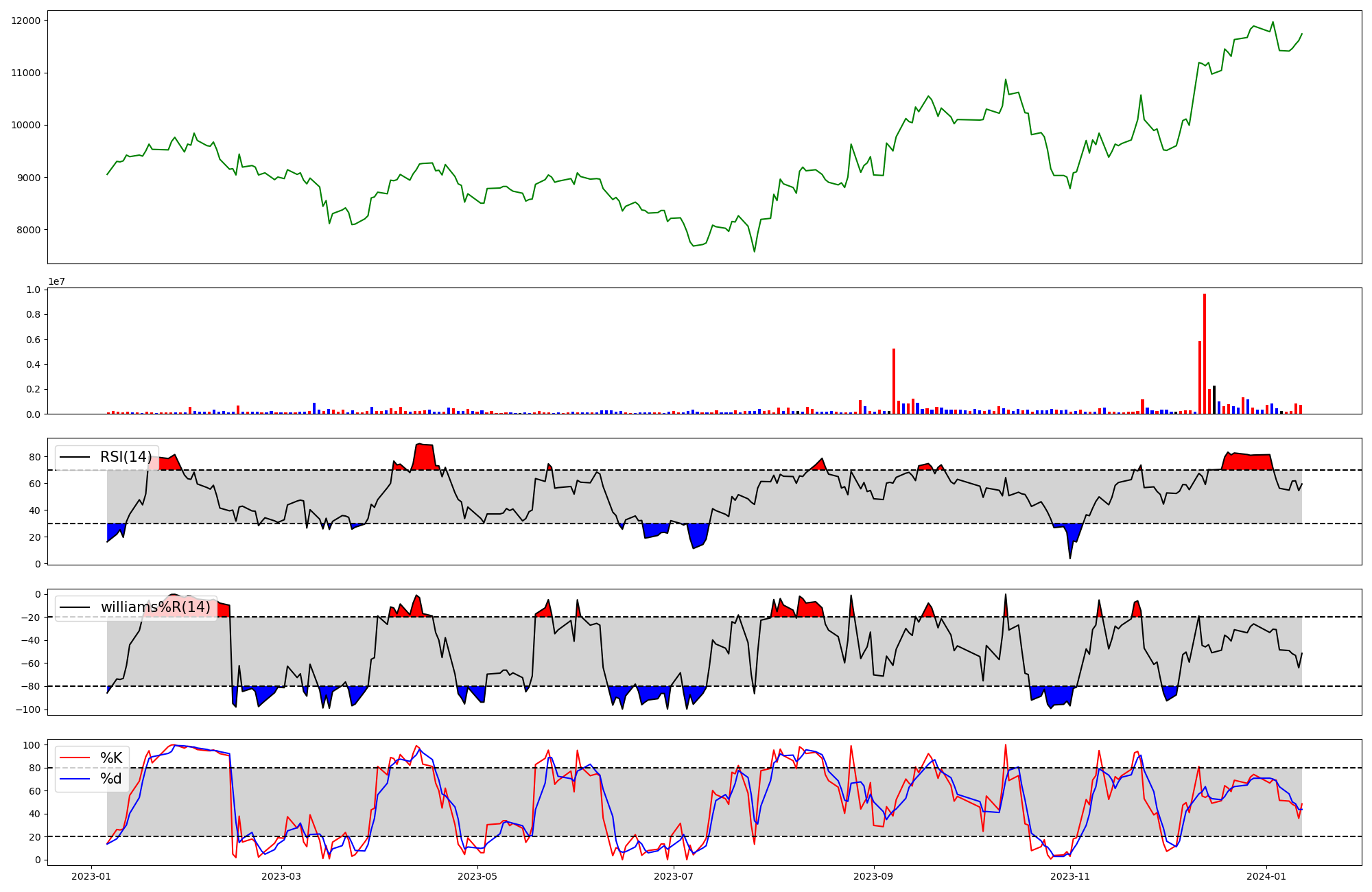Click the RSI(14) legend label
Viewport: 1372px width, 892px height.
click(126, 457)
